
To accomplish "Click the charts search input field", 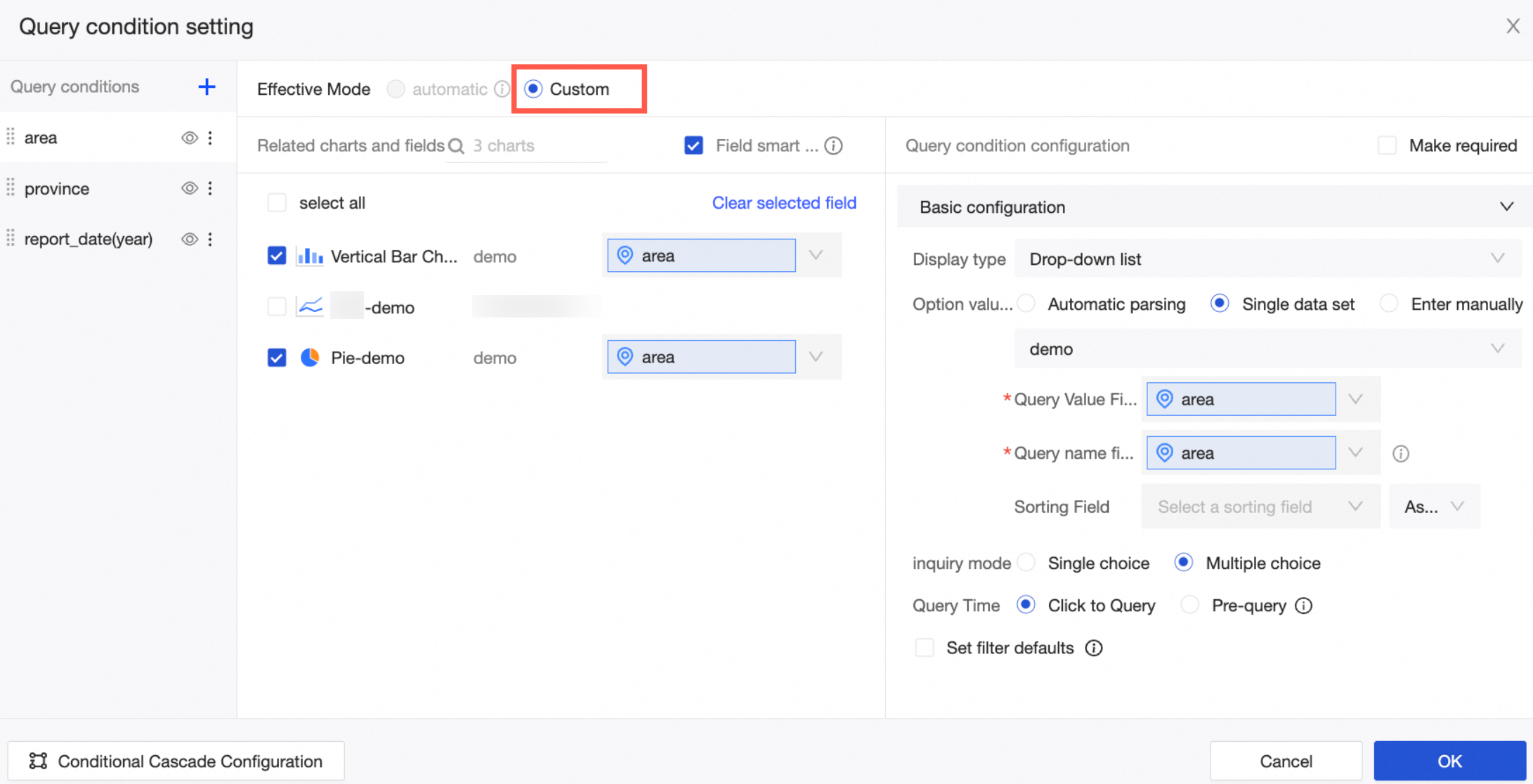I will point(534,146).
